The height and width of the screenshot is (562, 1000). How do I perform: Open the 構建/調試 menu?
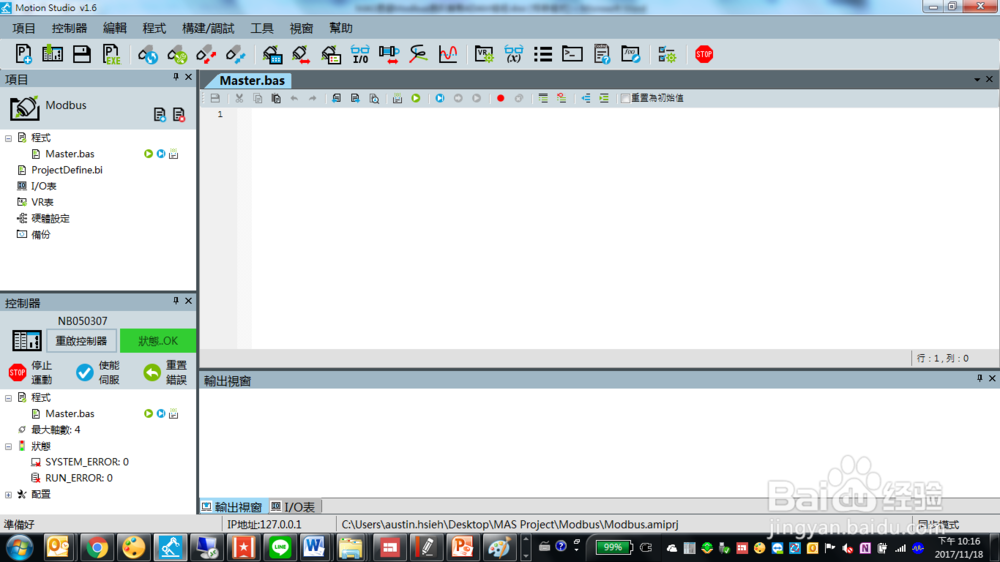[x=208, y=28]
